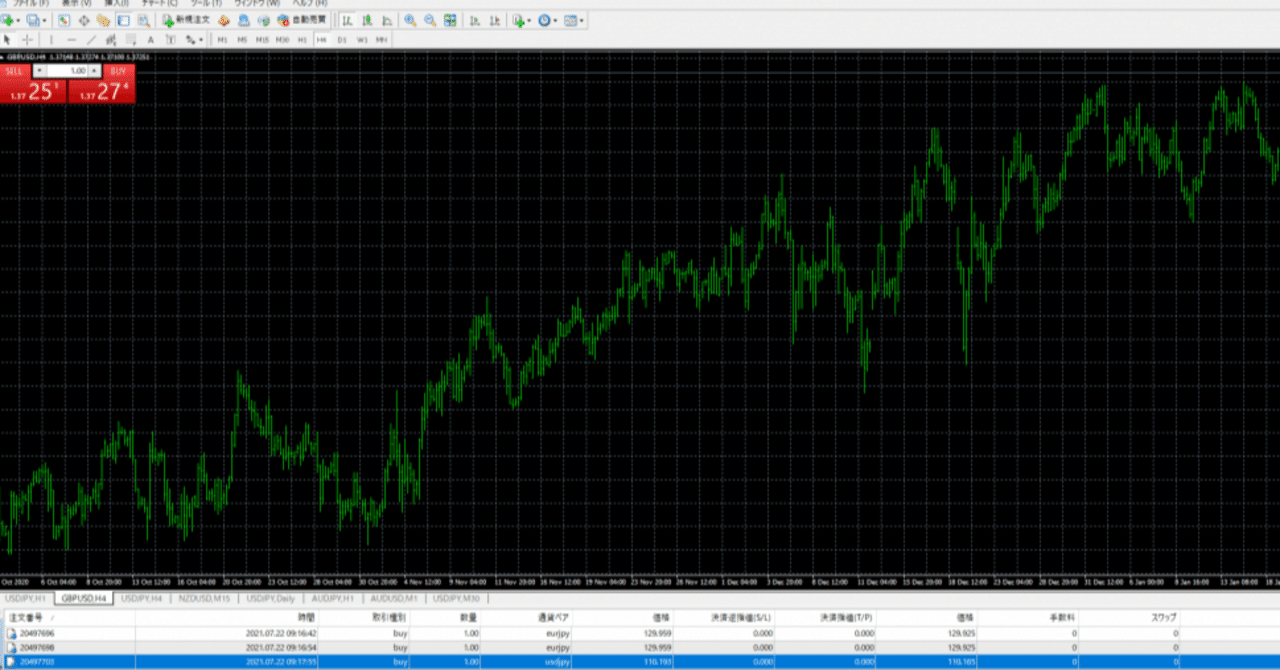Open the Strategy Tester icon
The image size is (1280, 670).
(144, 20)
